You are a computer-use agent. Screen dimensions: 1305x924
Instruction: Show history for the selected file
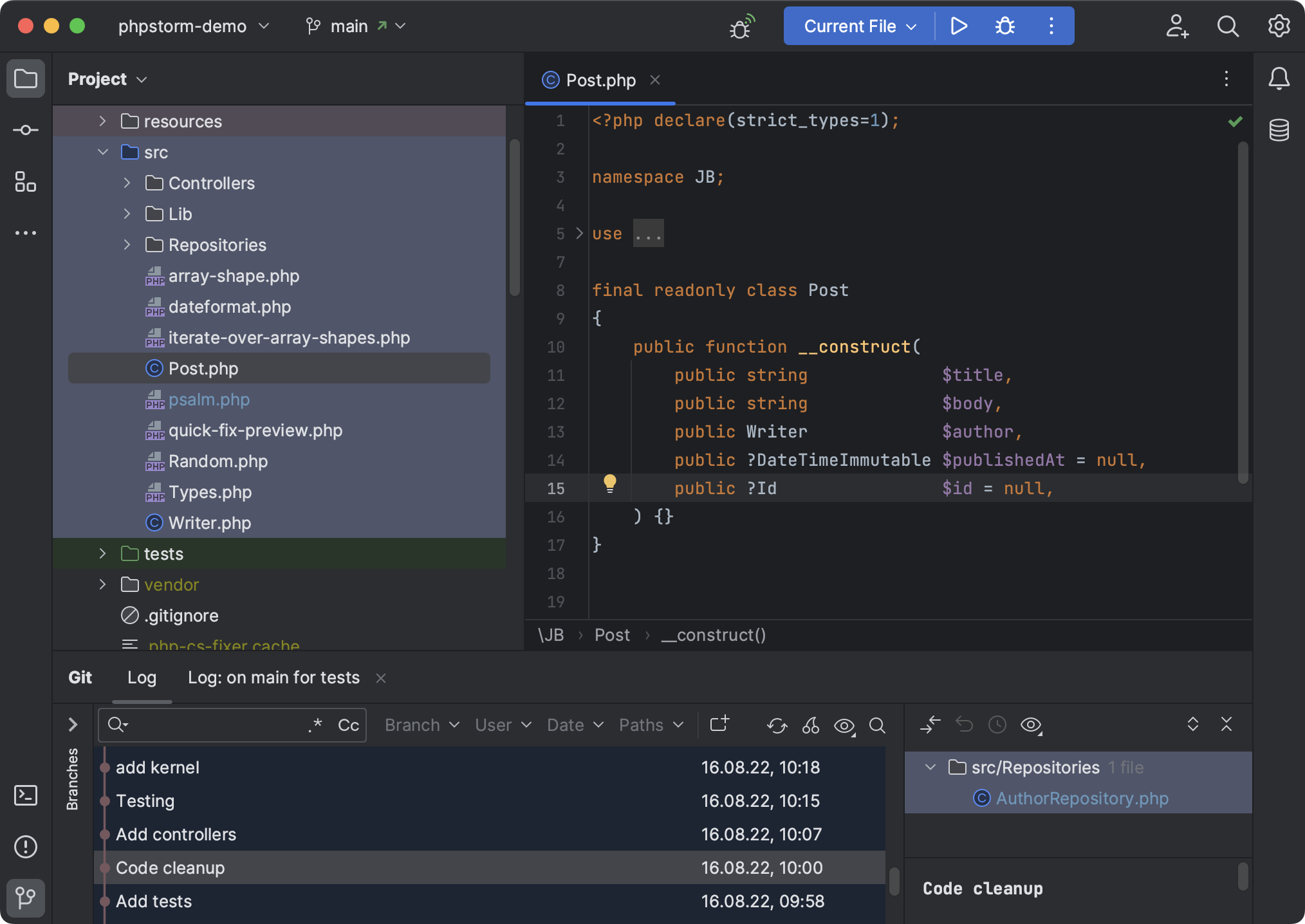[997, 725]
